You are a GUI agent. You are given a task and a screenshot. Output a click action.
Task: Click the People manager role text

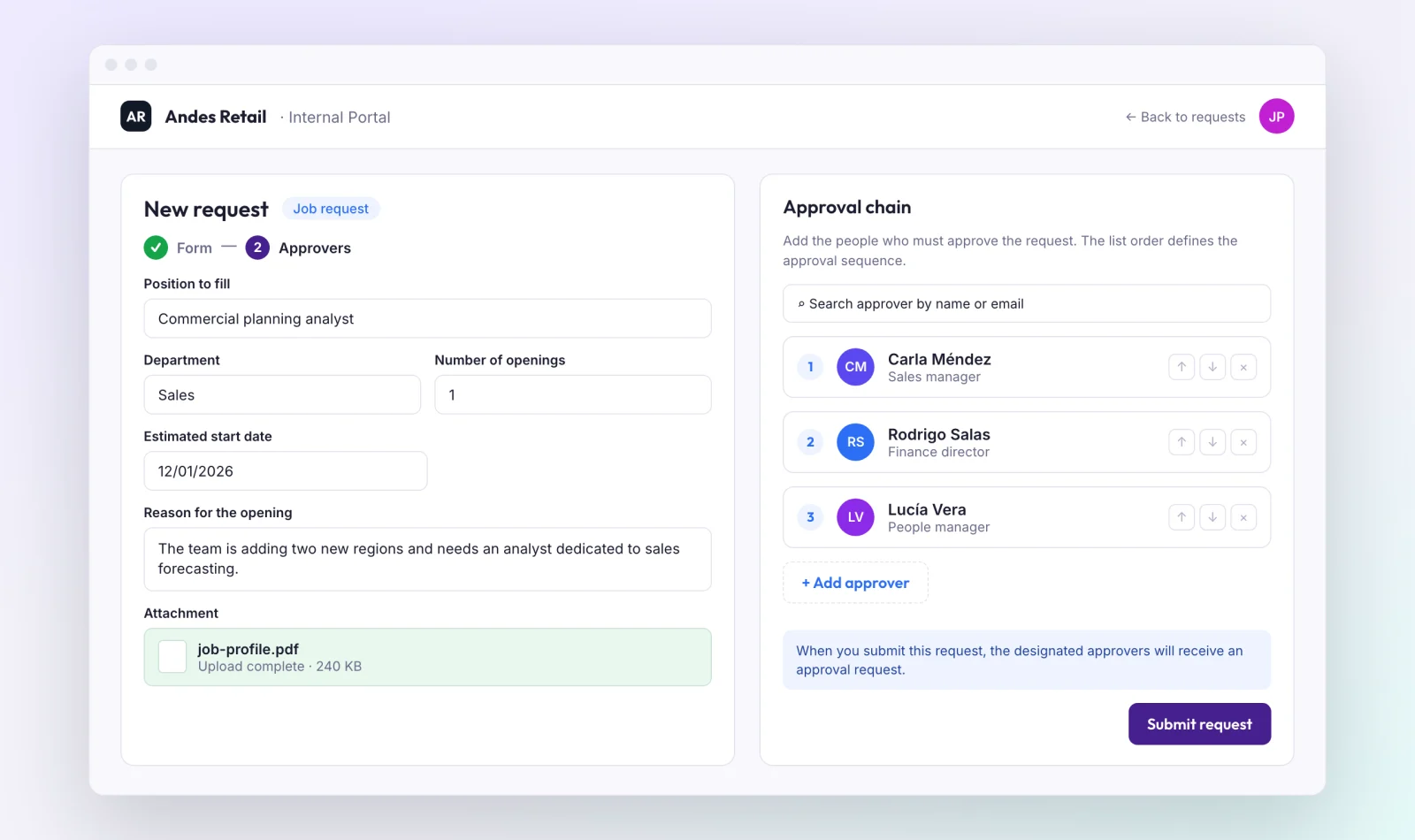tap(938, 527)
